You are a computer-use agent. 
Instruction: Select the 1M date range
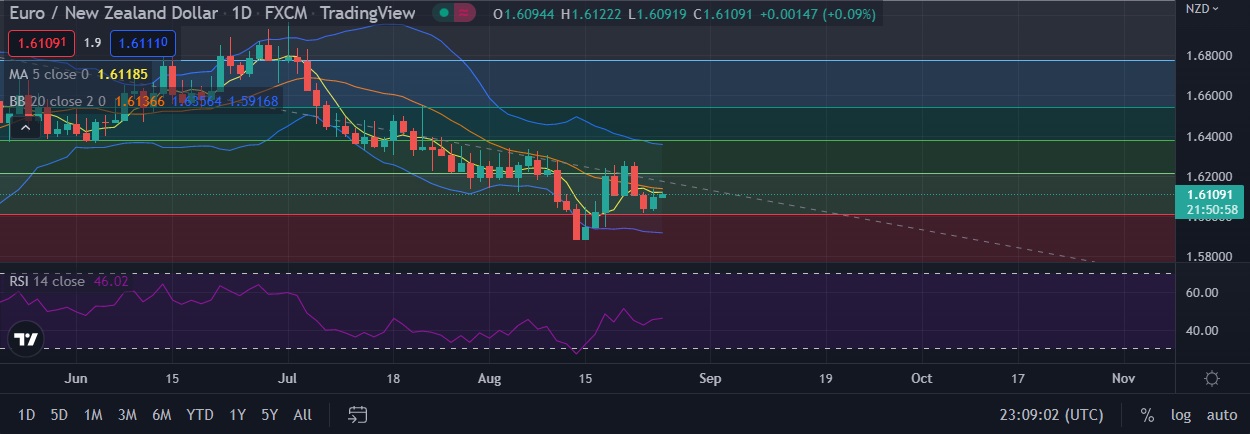[93, 414]
